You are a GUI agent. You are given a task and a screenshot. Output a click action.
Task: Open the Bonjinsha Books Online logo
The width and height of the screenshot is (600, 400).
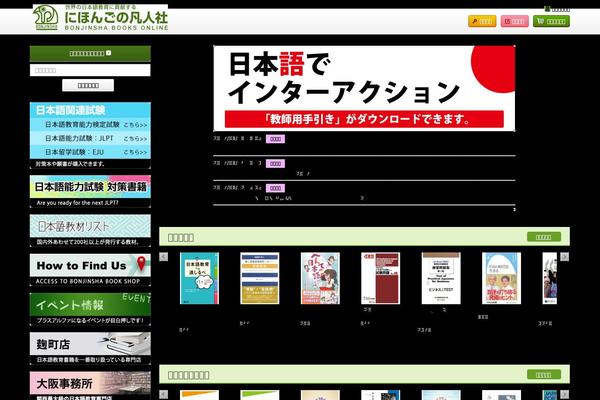(x=100, y=18)
